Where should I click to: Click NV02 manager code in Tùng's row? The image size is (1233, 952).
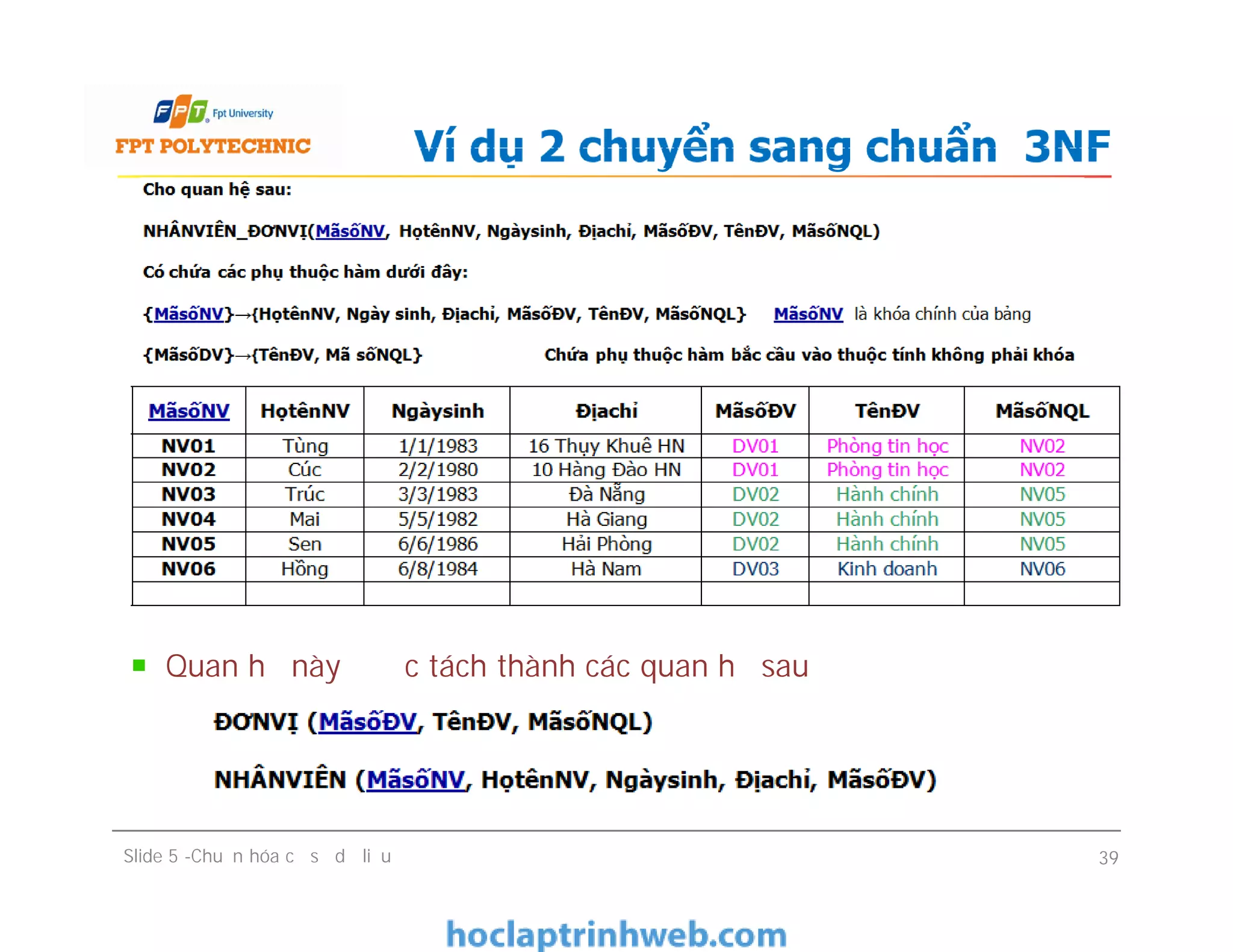pos(1042,446)
